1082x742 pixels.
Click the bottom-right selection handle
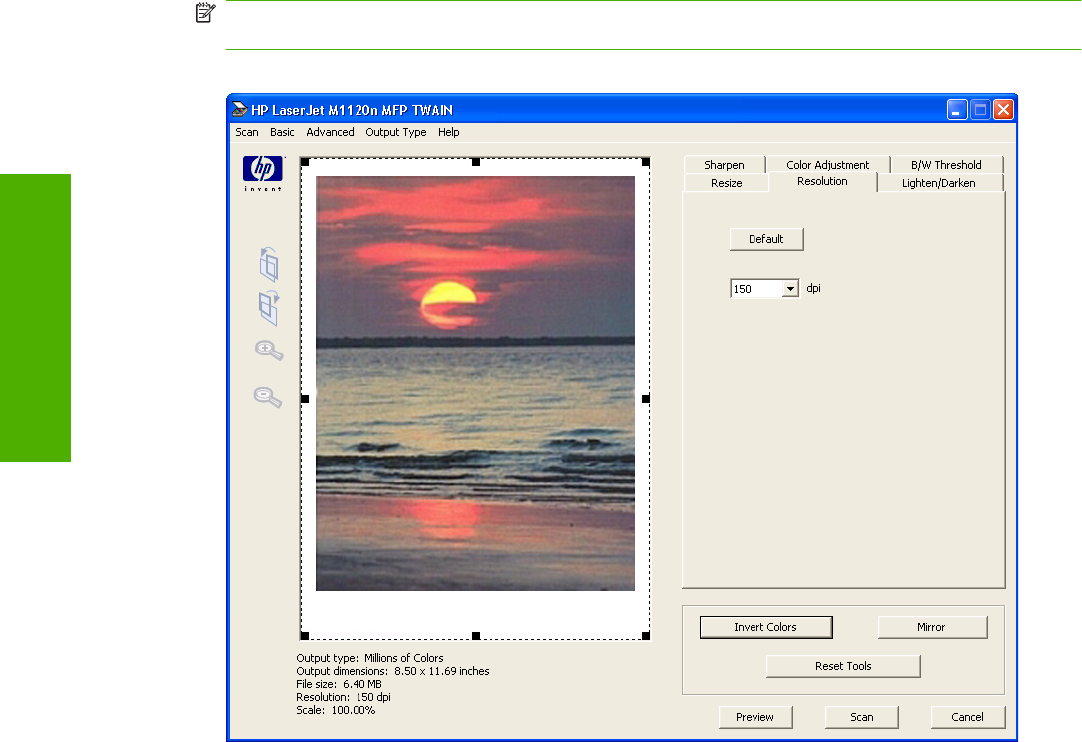click(646, 636)
